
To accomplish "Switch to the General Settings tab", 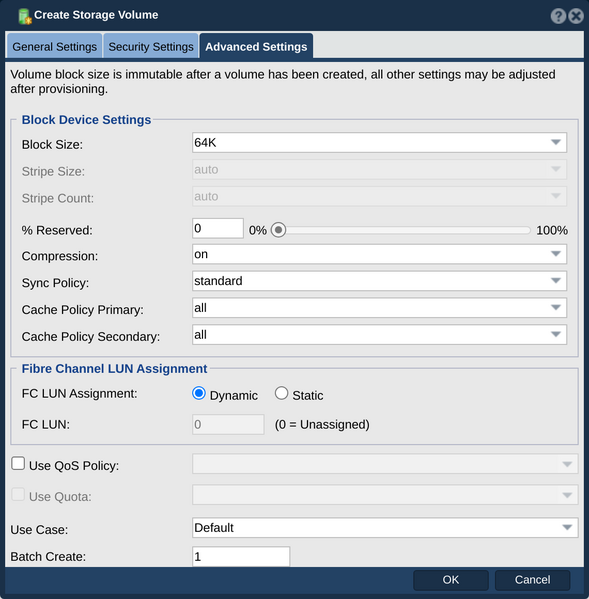I will pos(54,46).
